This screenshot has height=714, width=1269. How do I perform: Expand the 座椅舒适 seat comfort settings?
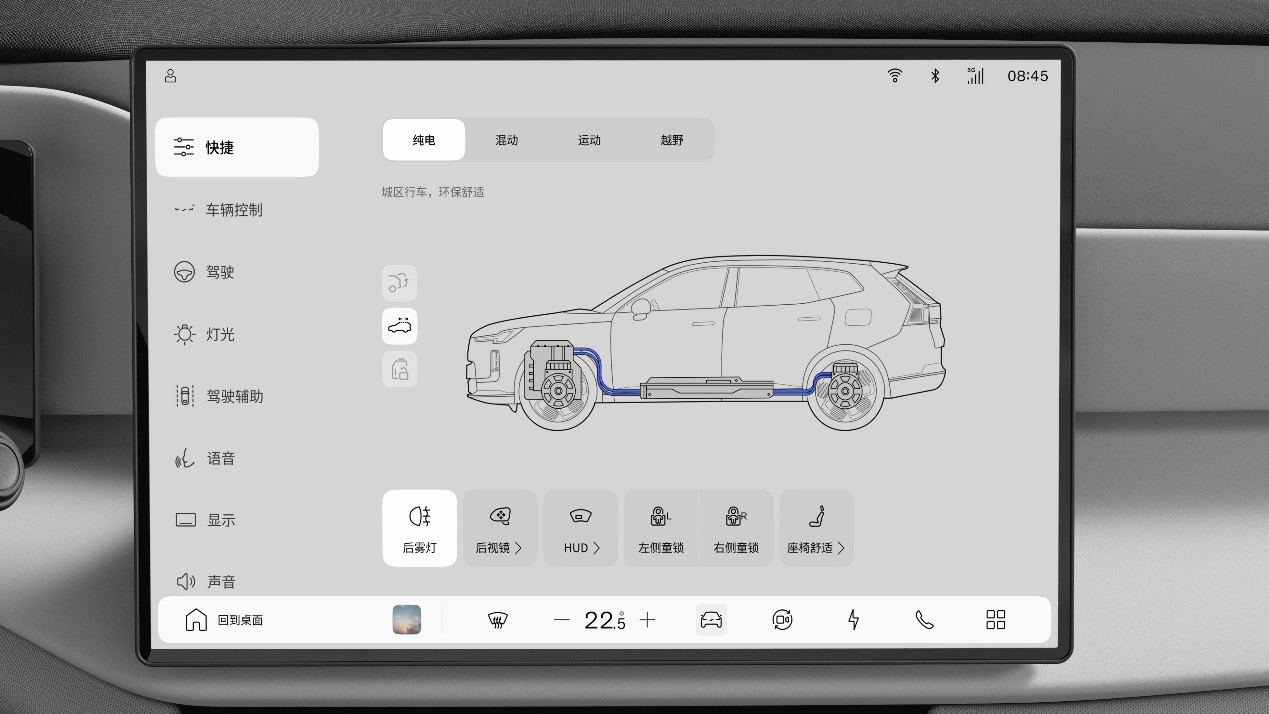(x=817, y=528)
